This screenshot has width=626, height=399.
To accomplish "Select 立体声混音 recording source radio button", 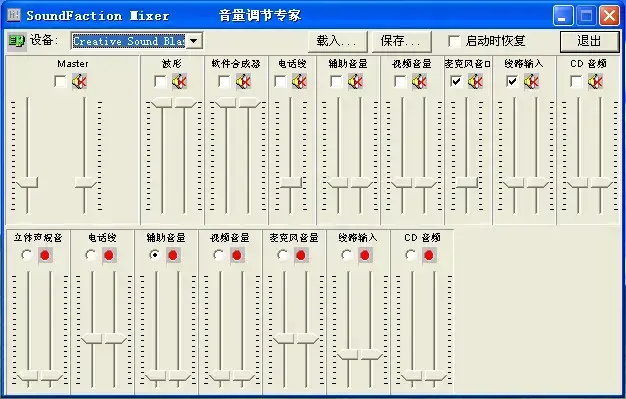I will click(27, 255).
